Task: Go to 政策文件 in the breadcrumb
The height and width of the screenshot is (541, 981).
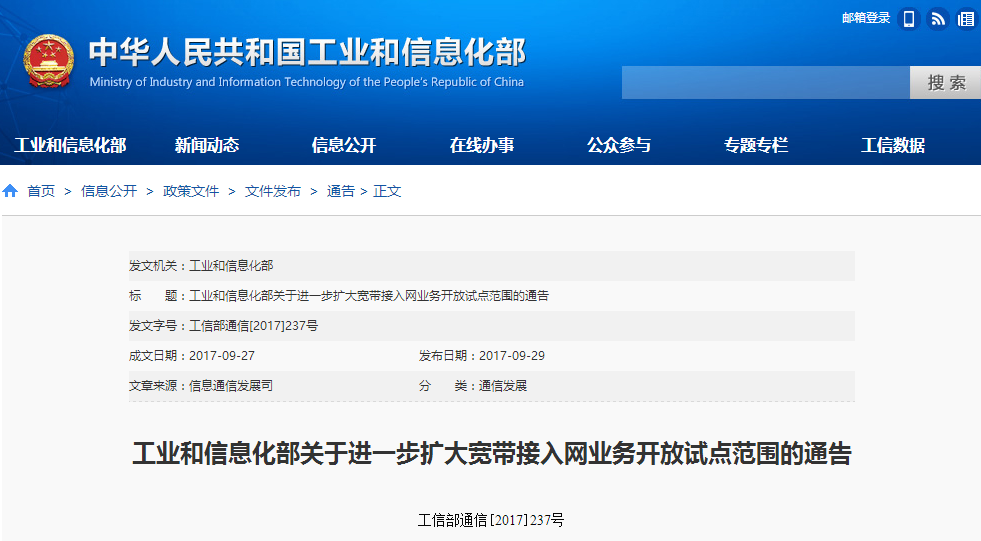Action: 191,191
